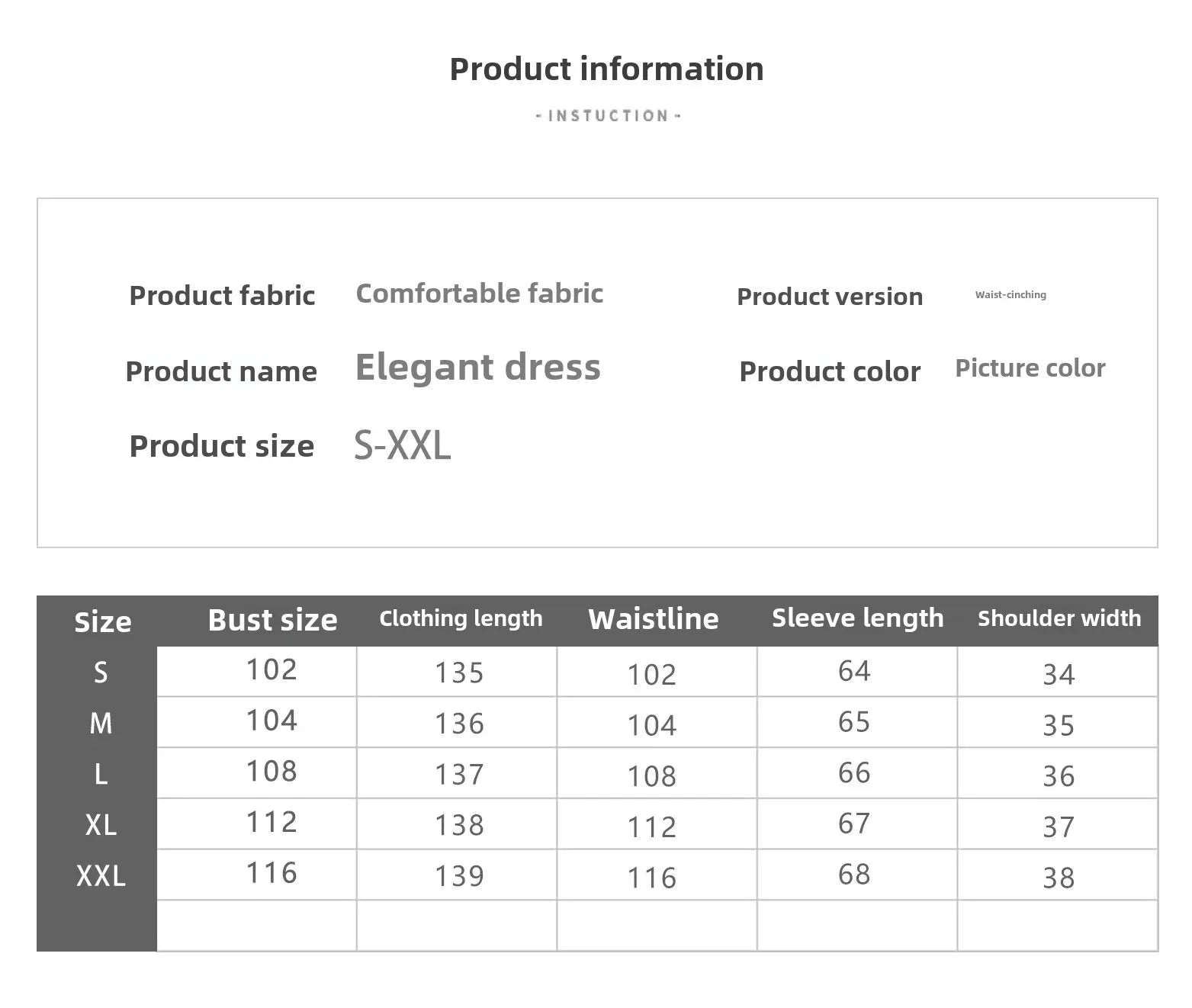
Task: Click the "Elegant dress" product name
Action: 477,368
